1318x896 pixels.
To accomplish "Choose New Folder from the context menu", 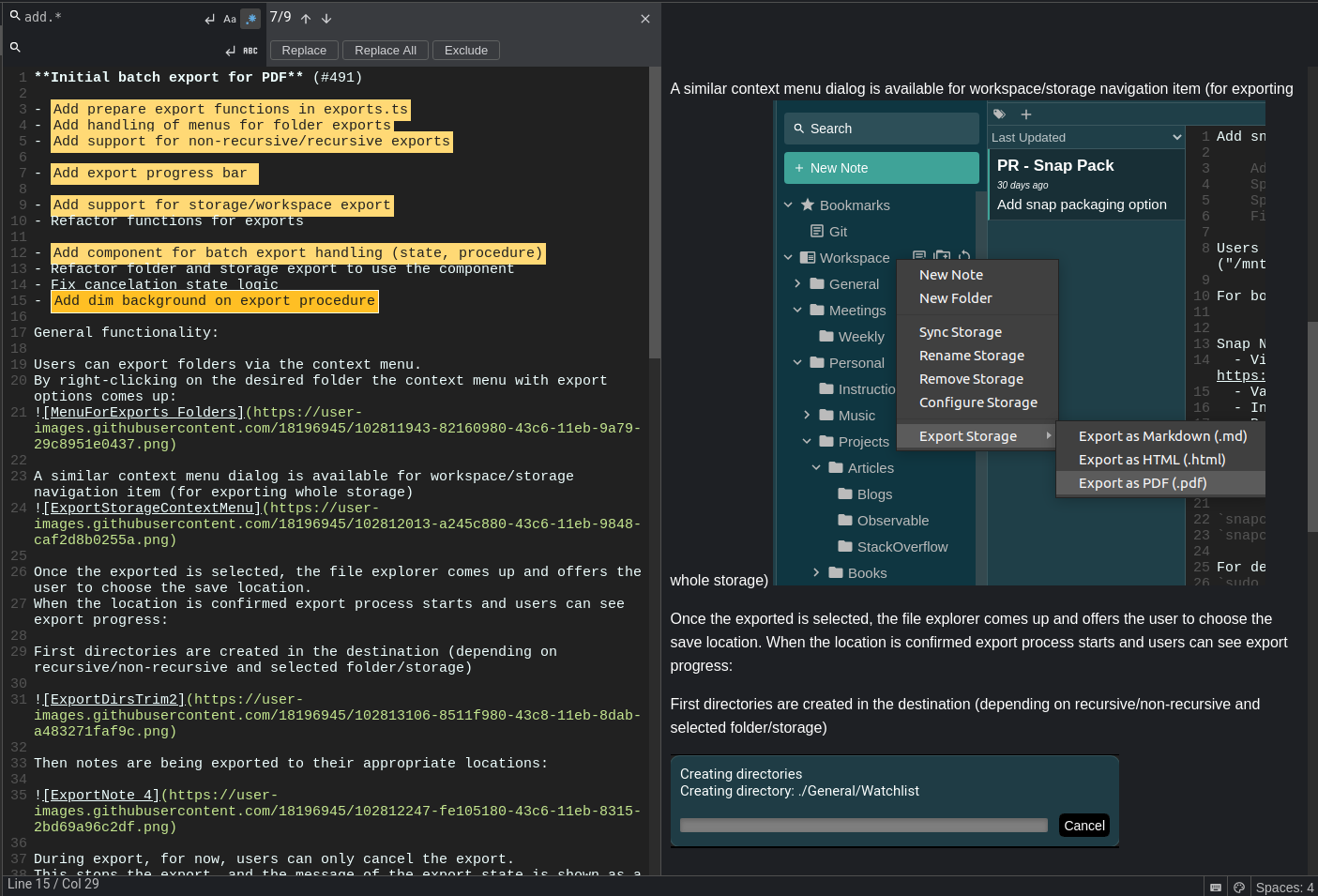I will [977, 298].
